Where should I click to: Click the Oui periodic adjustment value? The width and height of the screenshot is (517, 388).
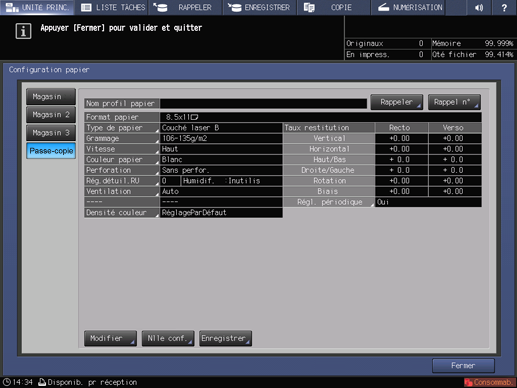click(428, 202)
